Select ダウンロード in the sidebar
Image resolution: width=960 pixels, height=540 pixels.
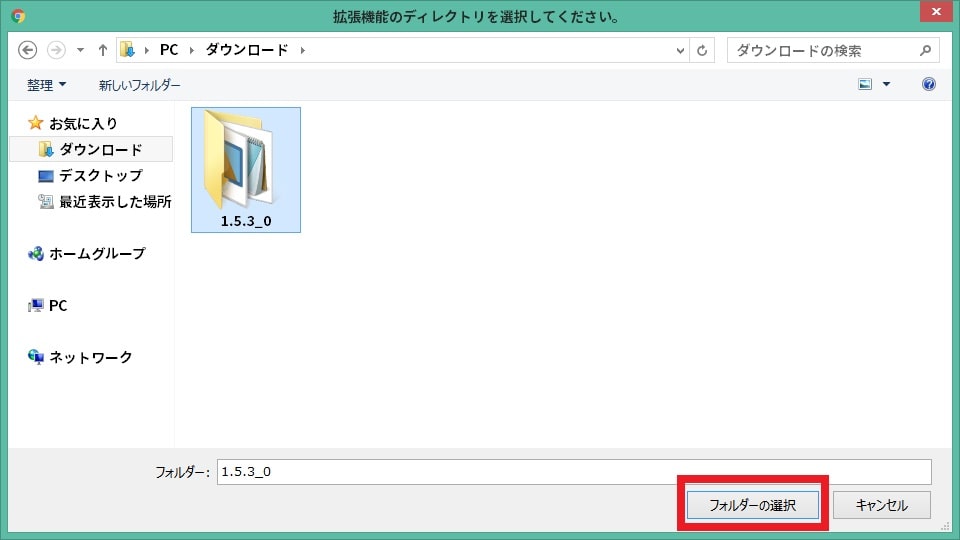tap(101, 149)
